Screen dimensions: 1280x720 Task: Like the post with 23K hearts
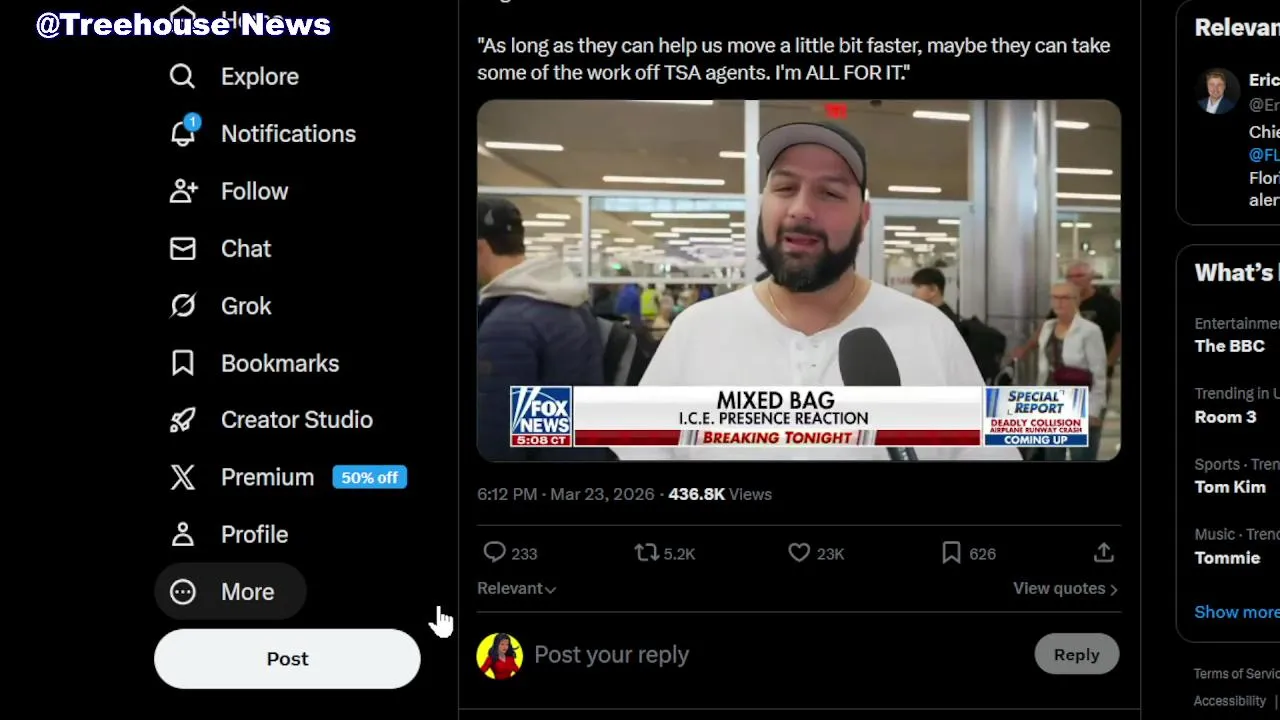pos(798,552)
